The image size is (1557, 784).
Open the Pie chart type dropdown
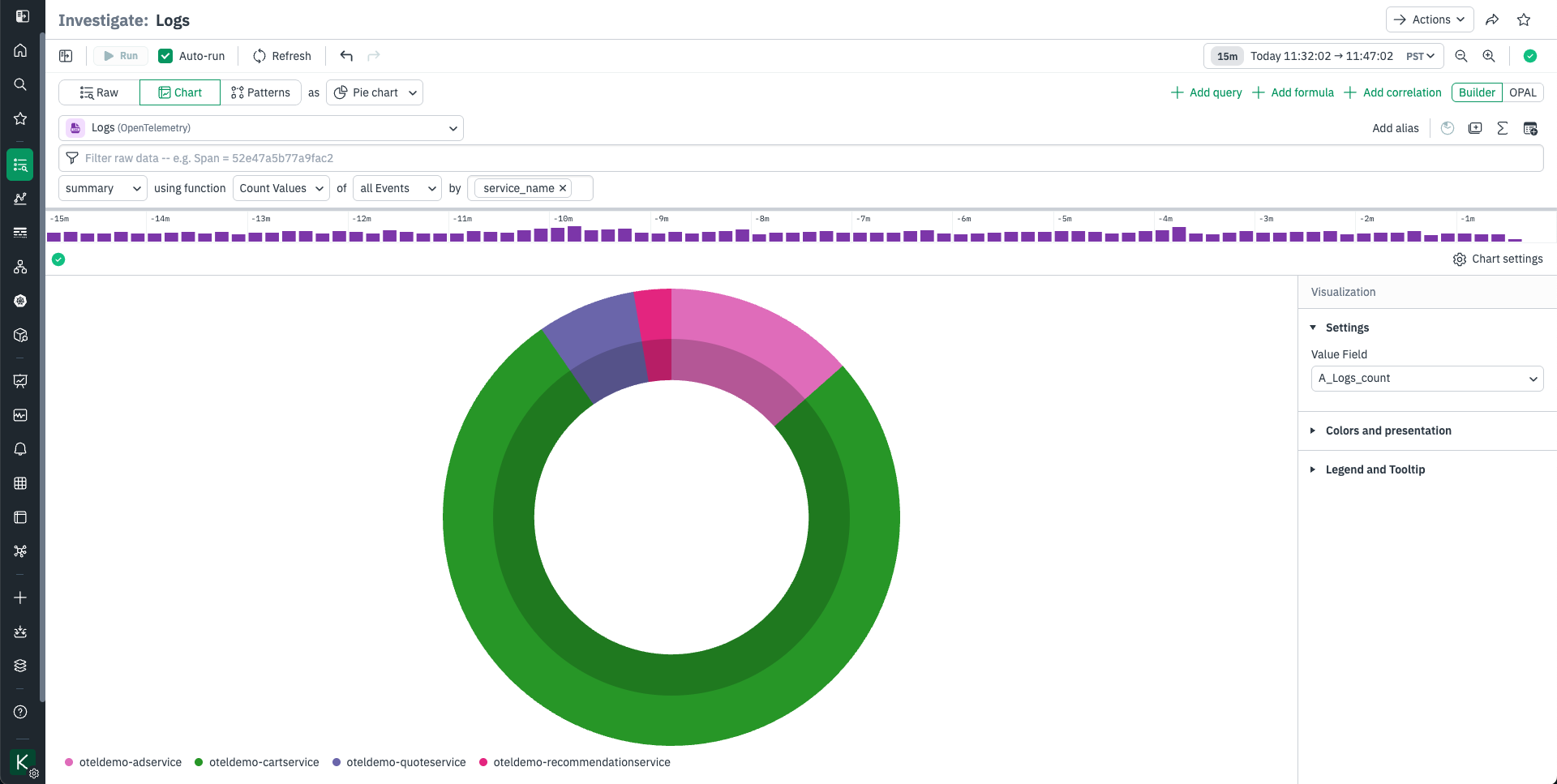(375, 92)
